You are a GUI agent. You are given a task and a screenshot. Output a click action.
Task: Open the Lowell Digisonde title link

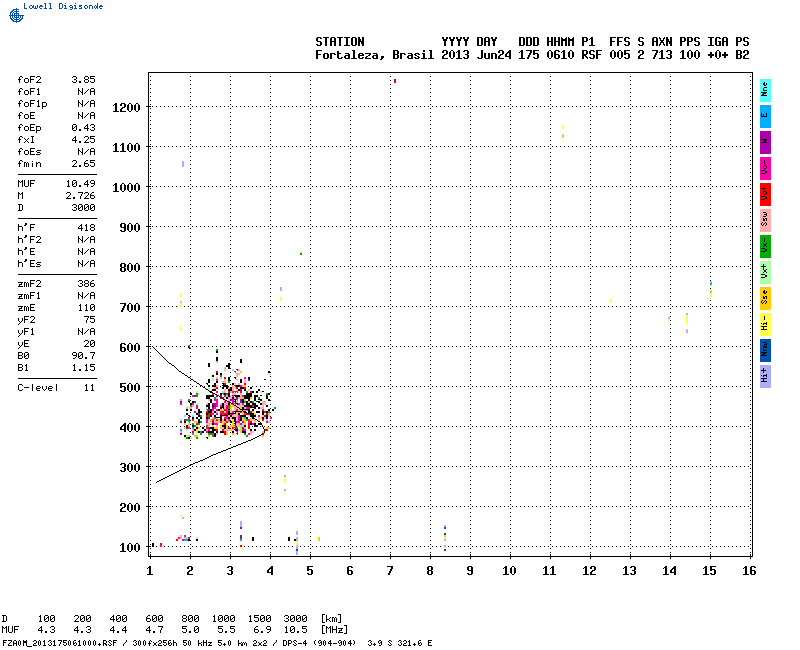coord(63,6)
